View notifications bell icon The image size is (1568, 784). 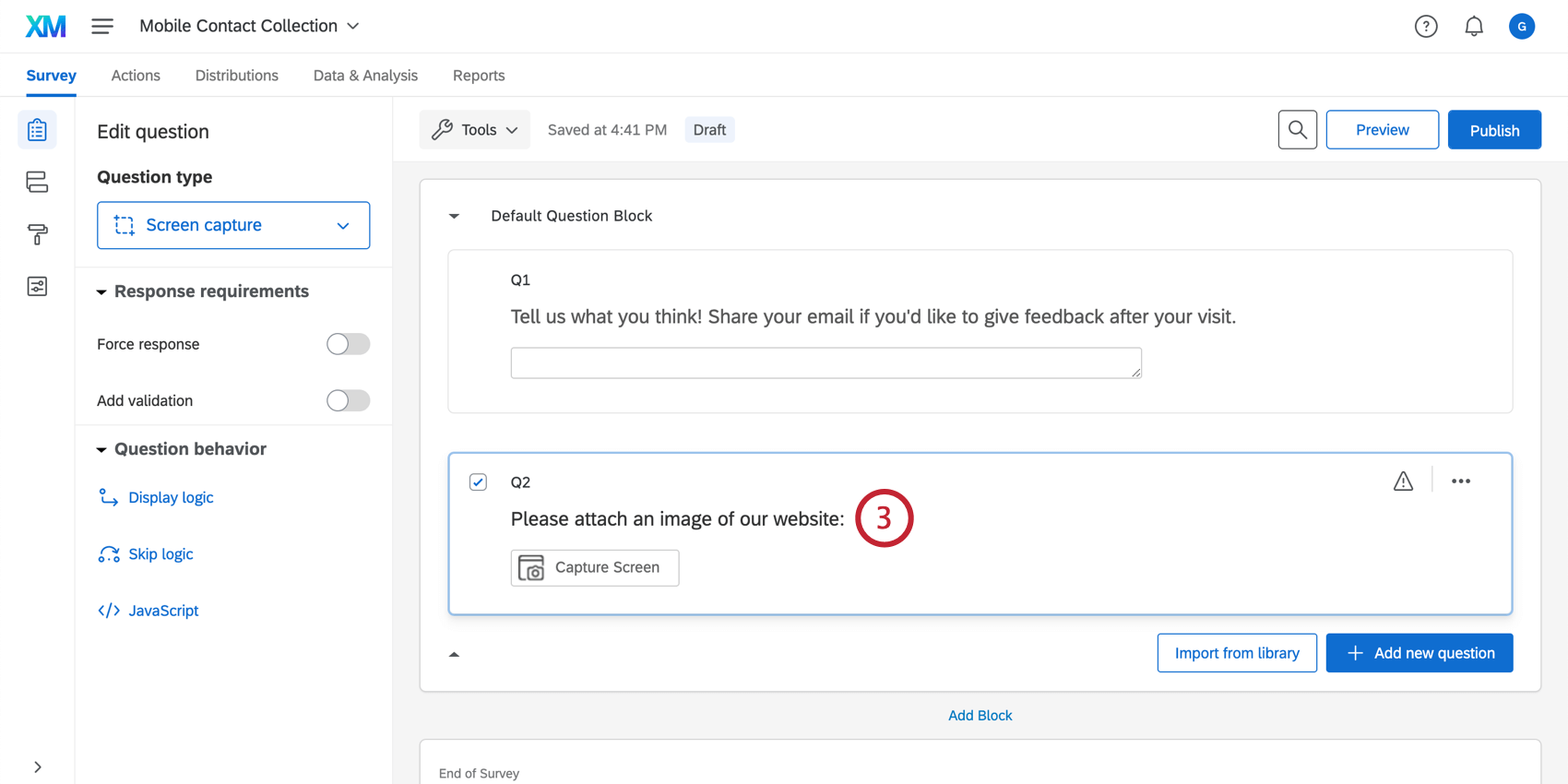coord(1474,27)
